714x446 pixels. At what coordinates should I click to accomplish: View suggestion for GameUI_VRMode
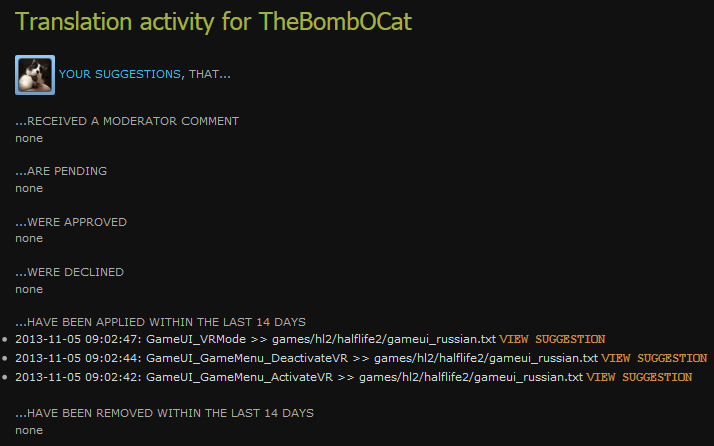552,339
